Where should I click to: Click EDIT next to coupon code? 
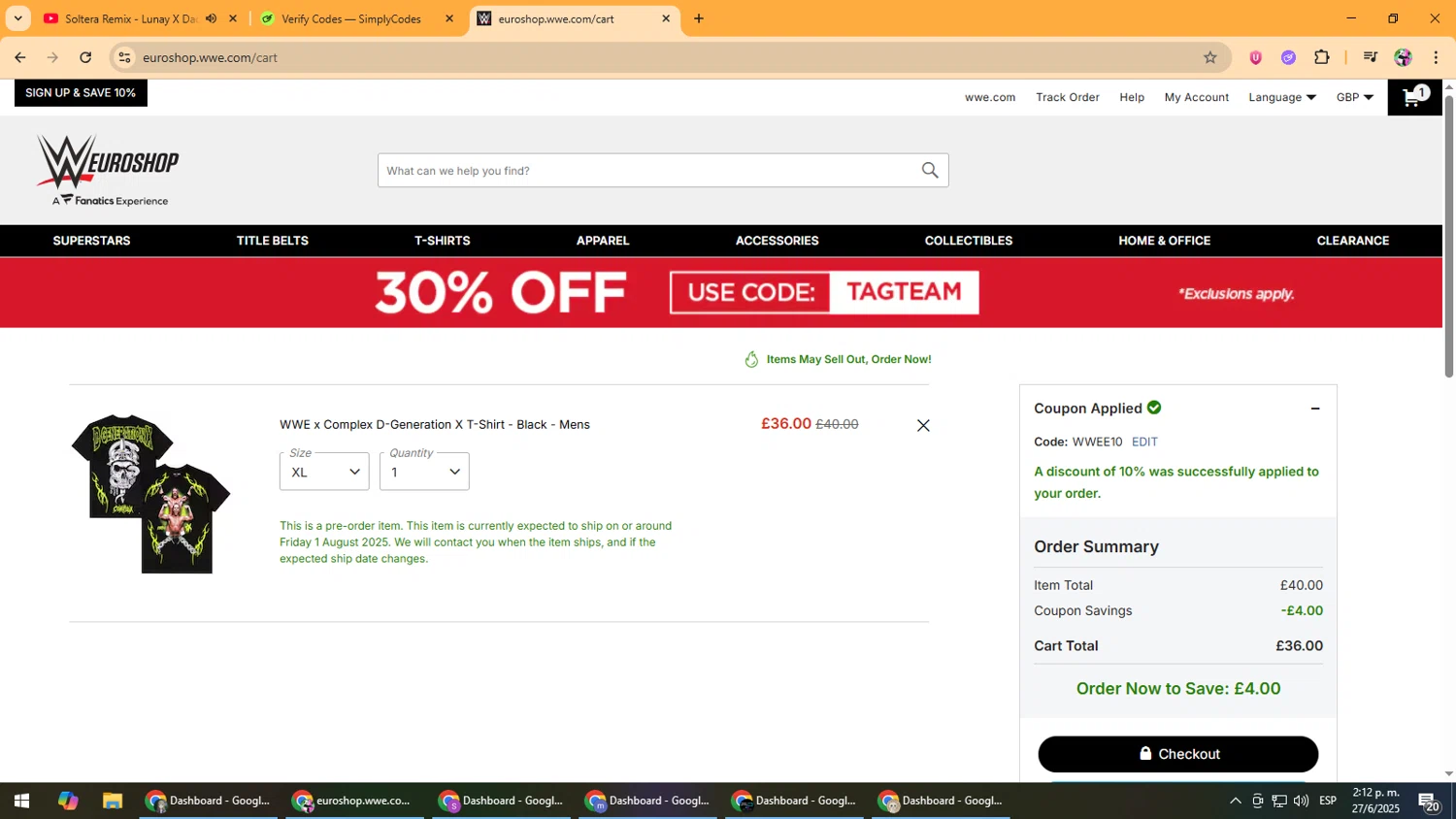click(x=1144, y=442)
